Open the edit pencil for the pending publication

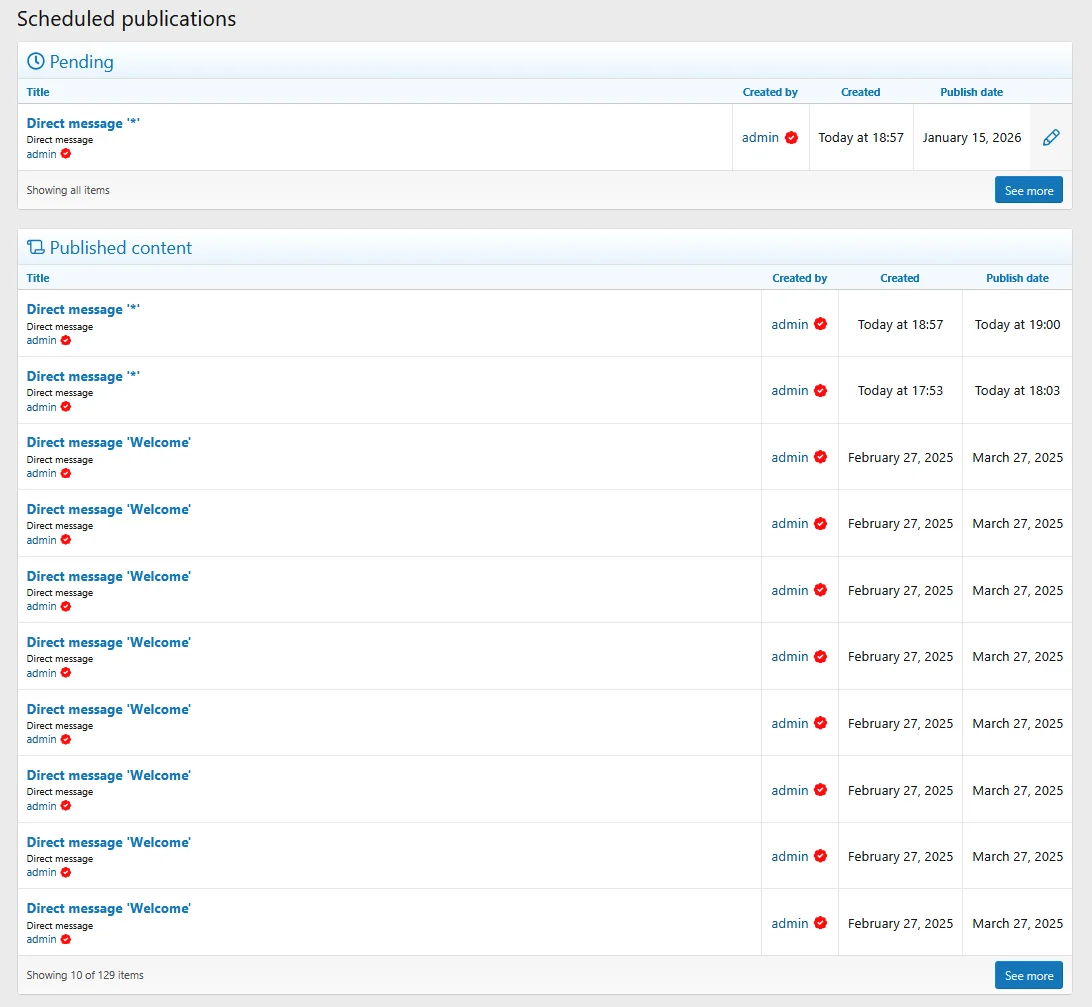(x=1051, y=137)
